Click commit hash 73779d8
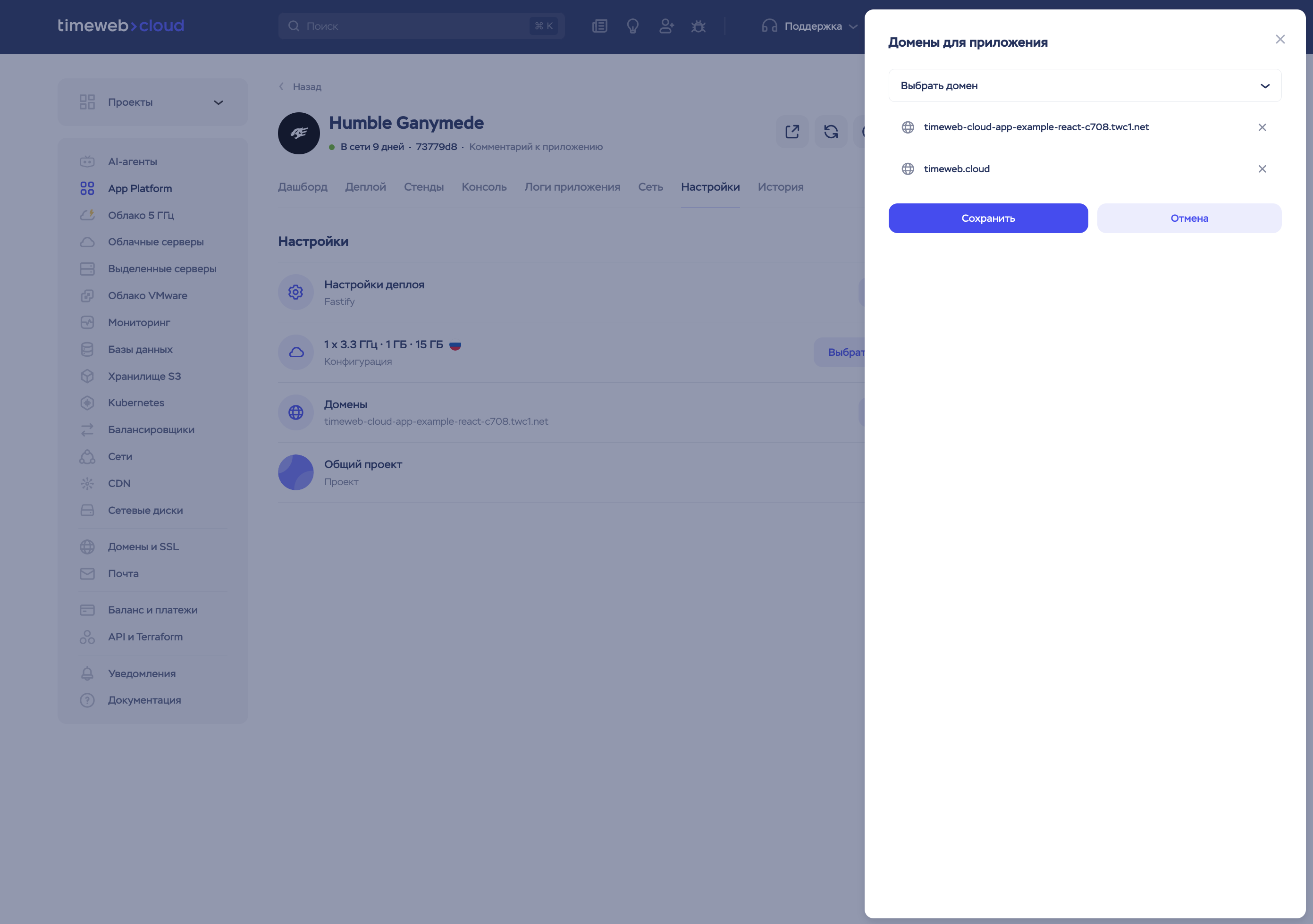The image size is (1313, 924). pos(437,147)
